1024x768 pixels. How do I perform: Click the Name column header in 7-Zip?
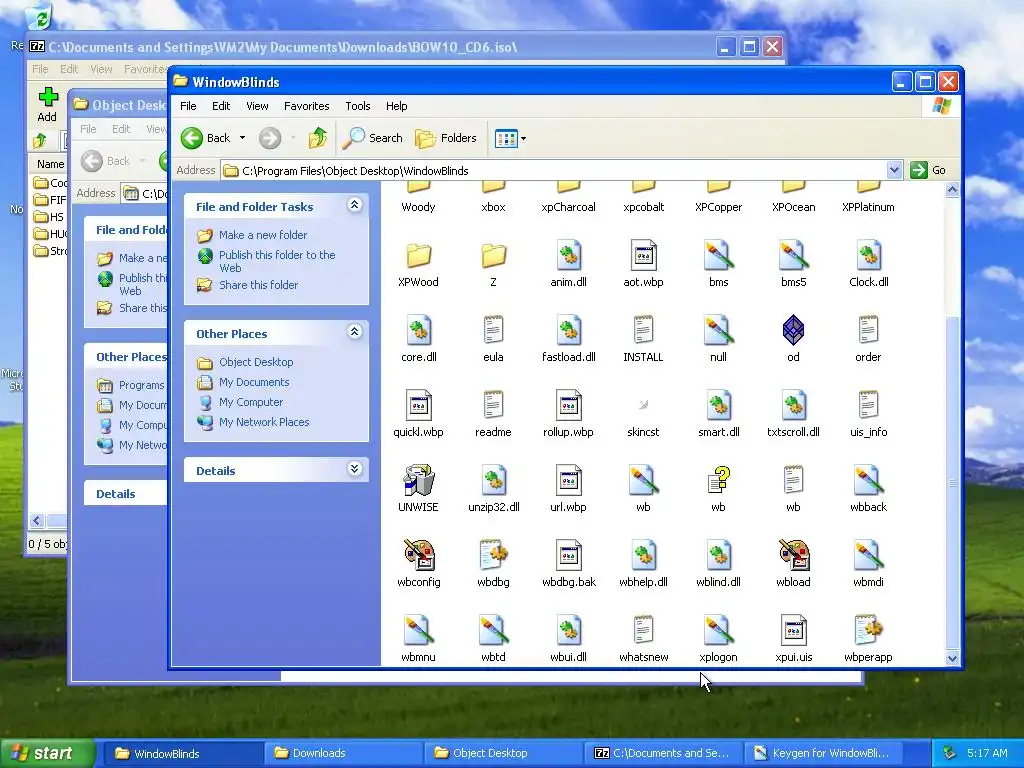pyautogui.click(x=50, y=164)
